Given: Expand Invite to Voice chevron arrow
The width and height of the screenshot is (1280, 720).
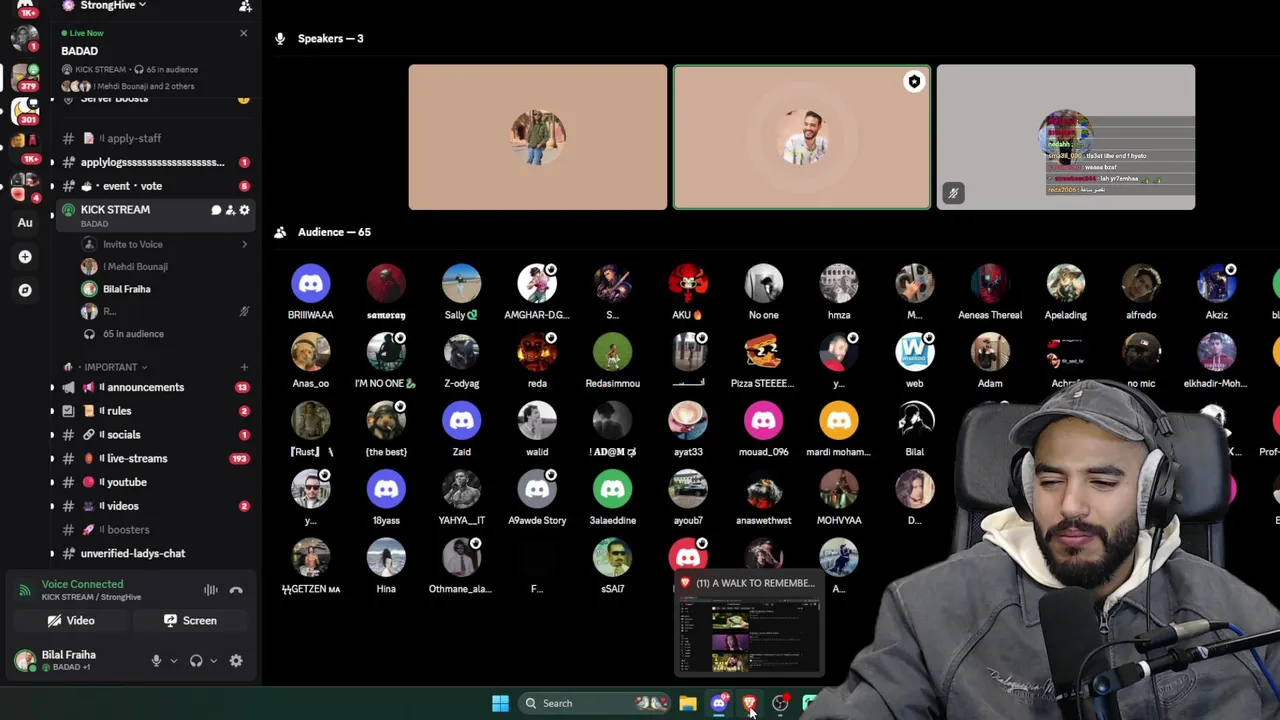Looking at the screenshot, I should click(244, 244).
